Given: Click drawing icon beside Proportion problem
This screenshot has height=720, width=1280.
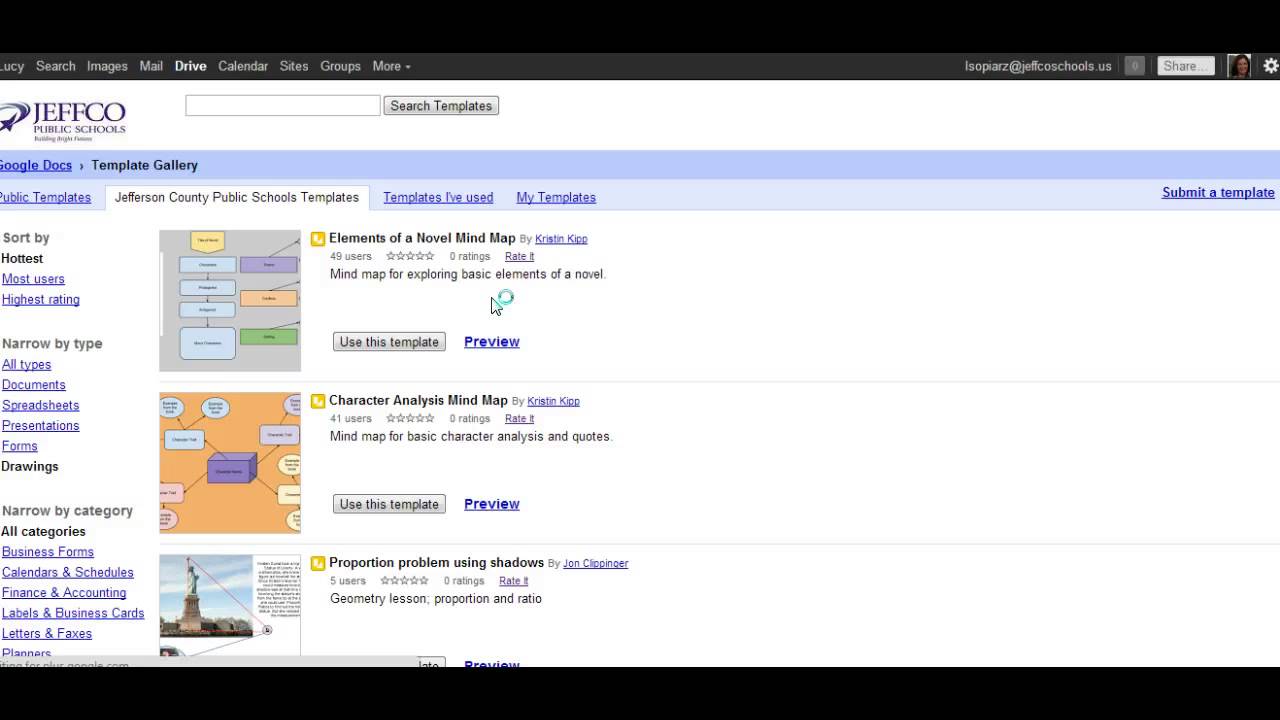Looking at the screenshot, I should (x=318, y=563).
